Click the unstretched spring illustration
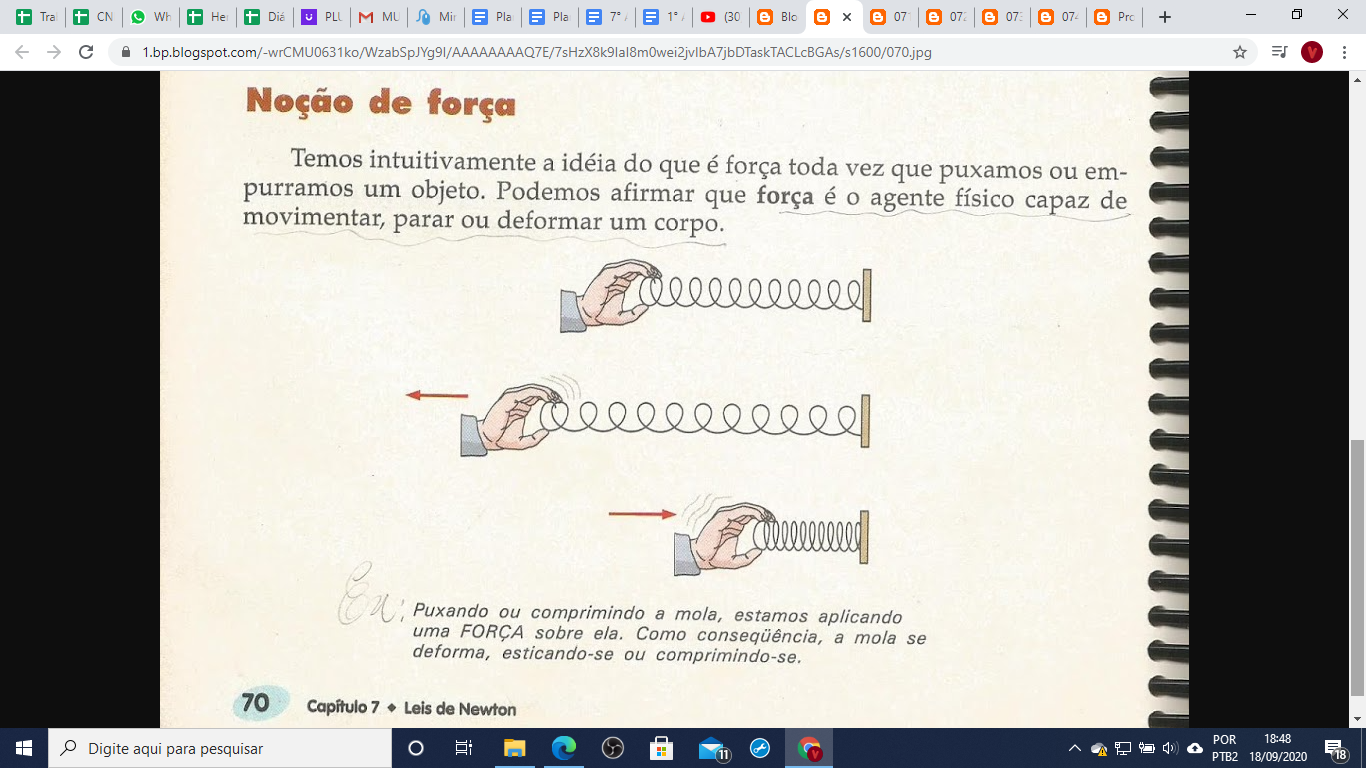 [716, 295]
